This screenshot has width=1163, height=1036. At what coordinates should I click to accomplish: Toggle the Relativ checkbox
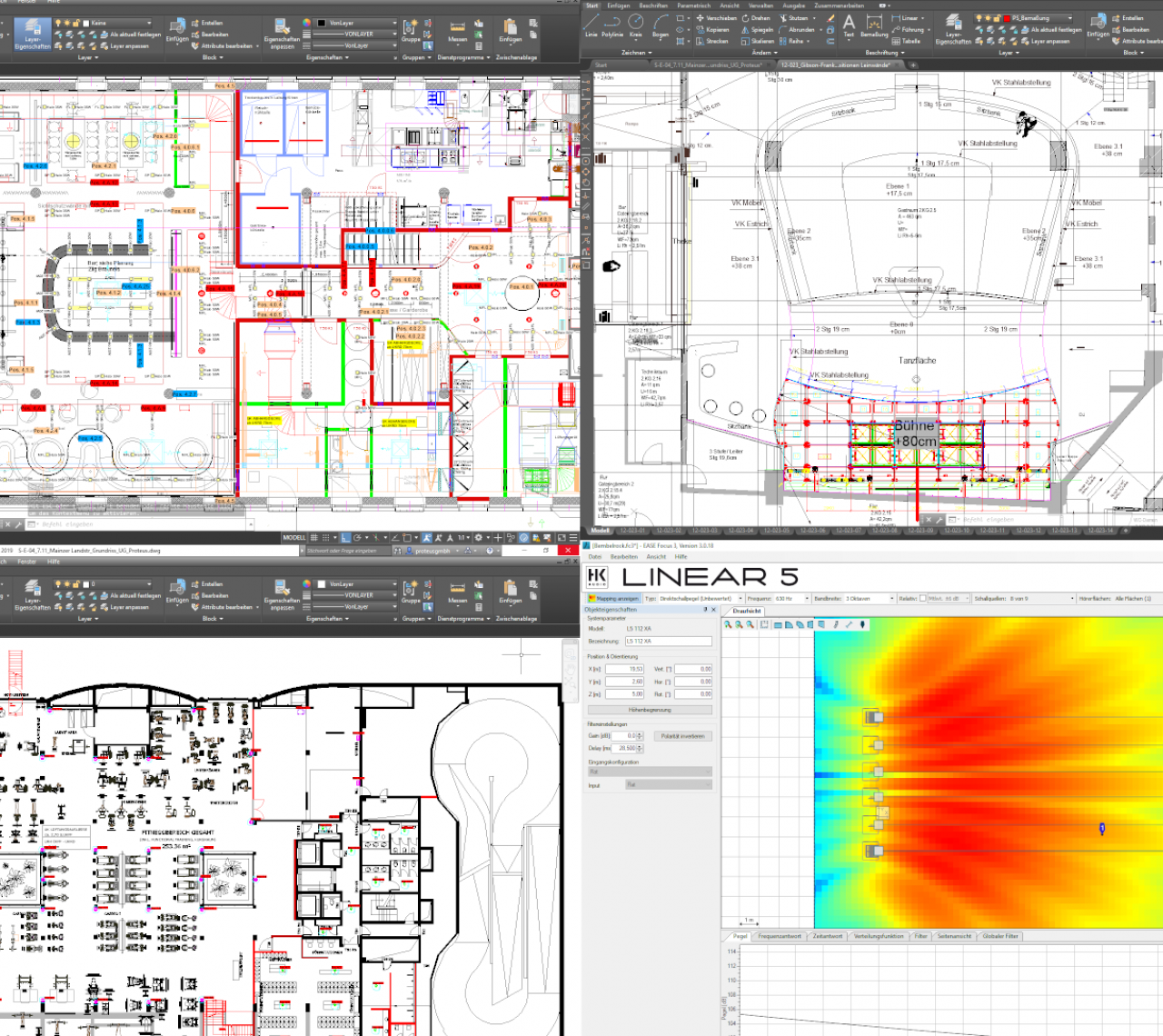pos(923,599)
